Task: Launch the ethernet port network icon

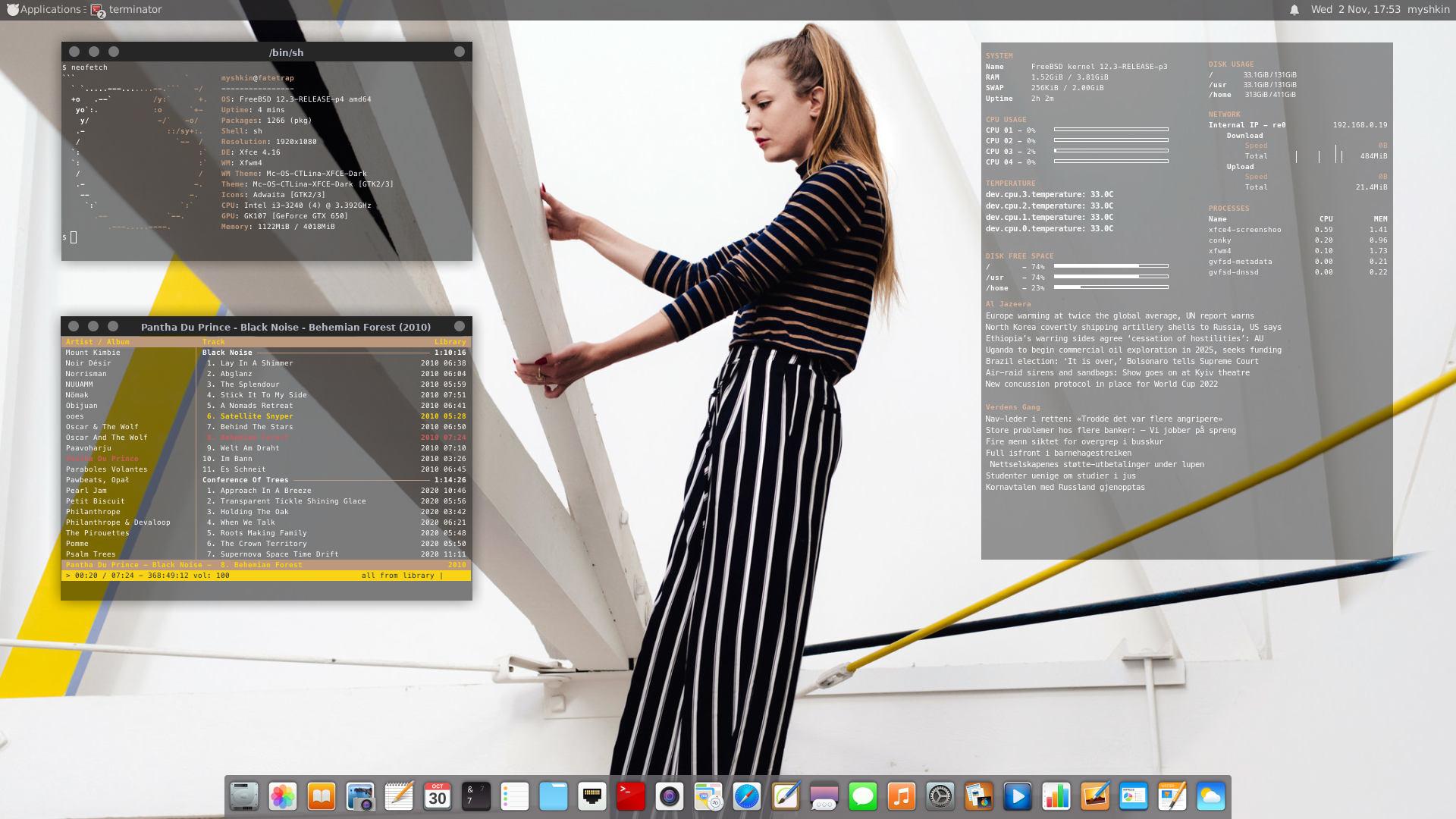Action: coord(592,796)
